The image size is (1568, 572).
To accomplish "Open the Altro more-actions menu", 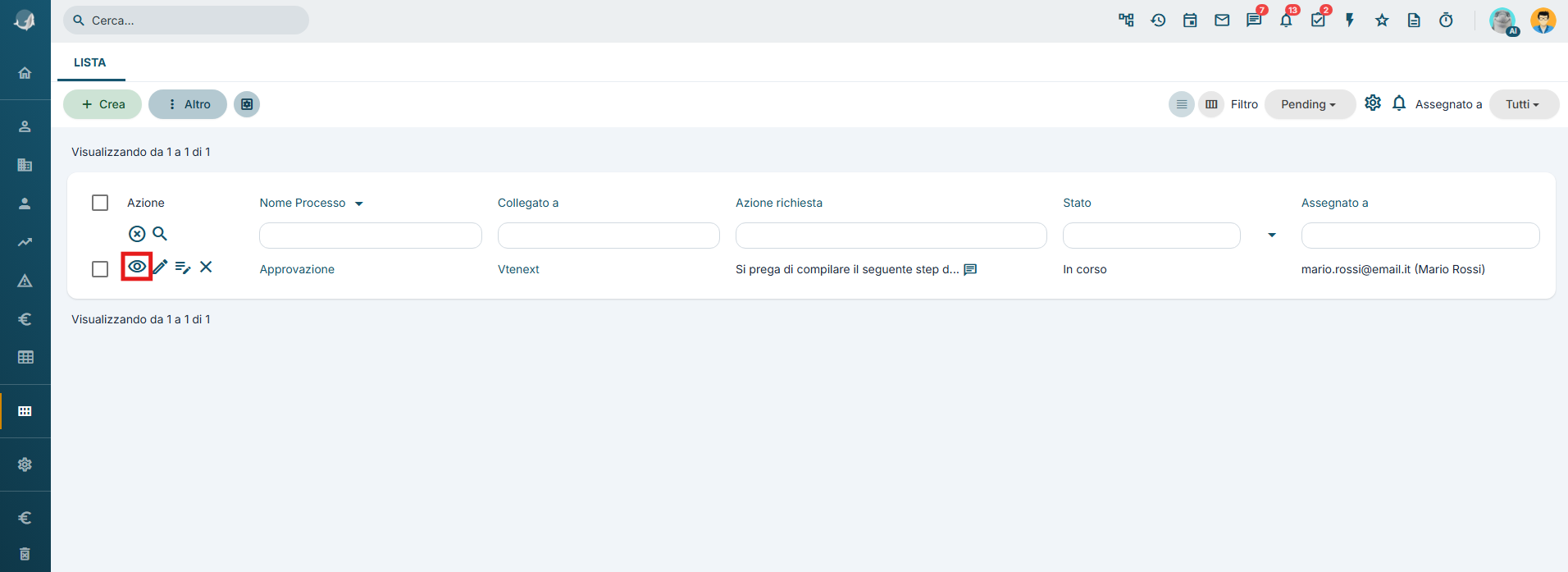I will click(x=188, y=104).
